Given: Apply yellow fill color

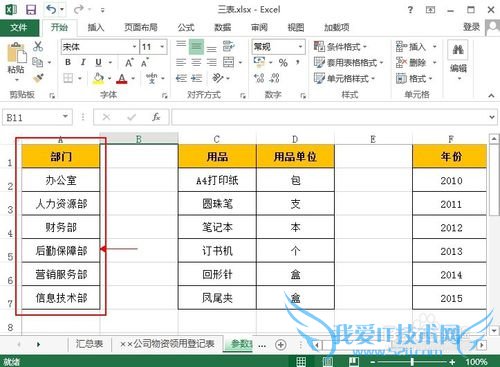Looking at the screenshot, I should (99, 79).
